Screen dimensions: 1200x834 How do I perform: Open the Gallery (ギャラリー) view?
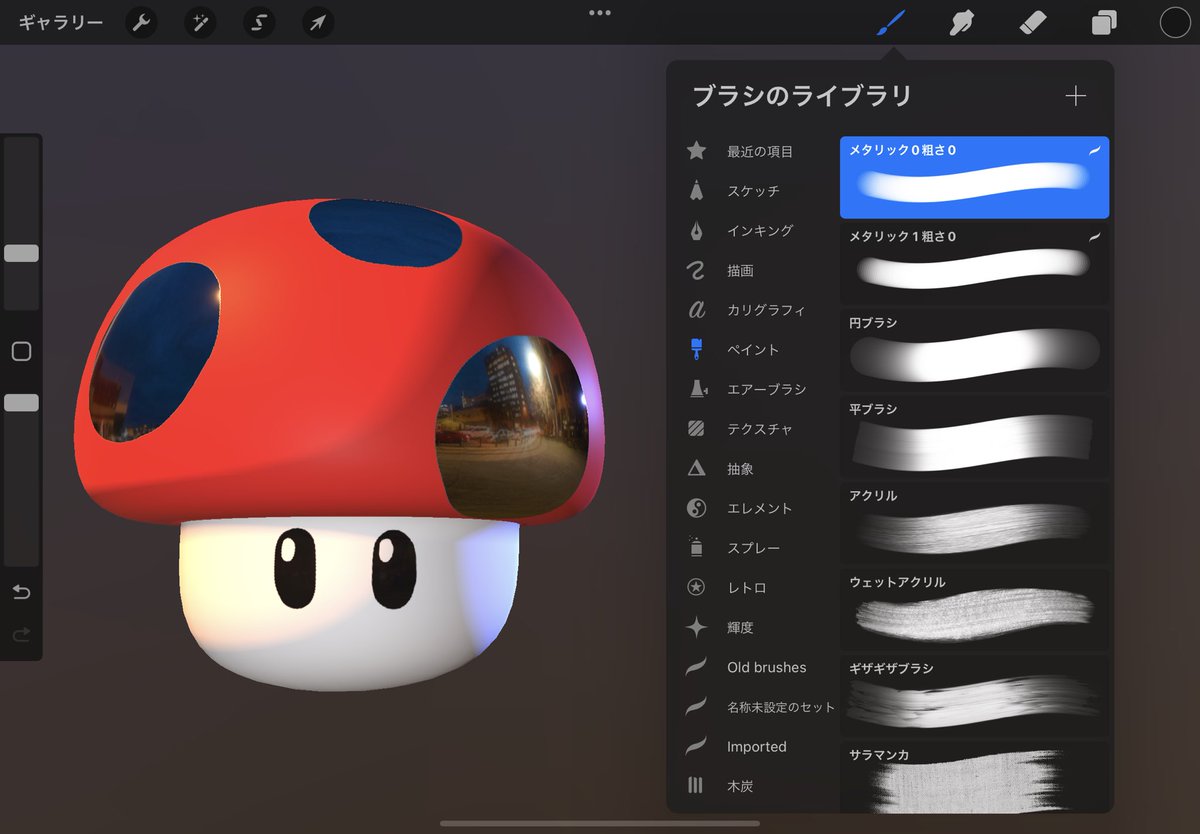point(60,22)
